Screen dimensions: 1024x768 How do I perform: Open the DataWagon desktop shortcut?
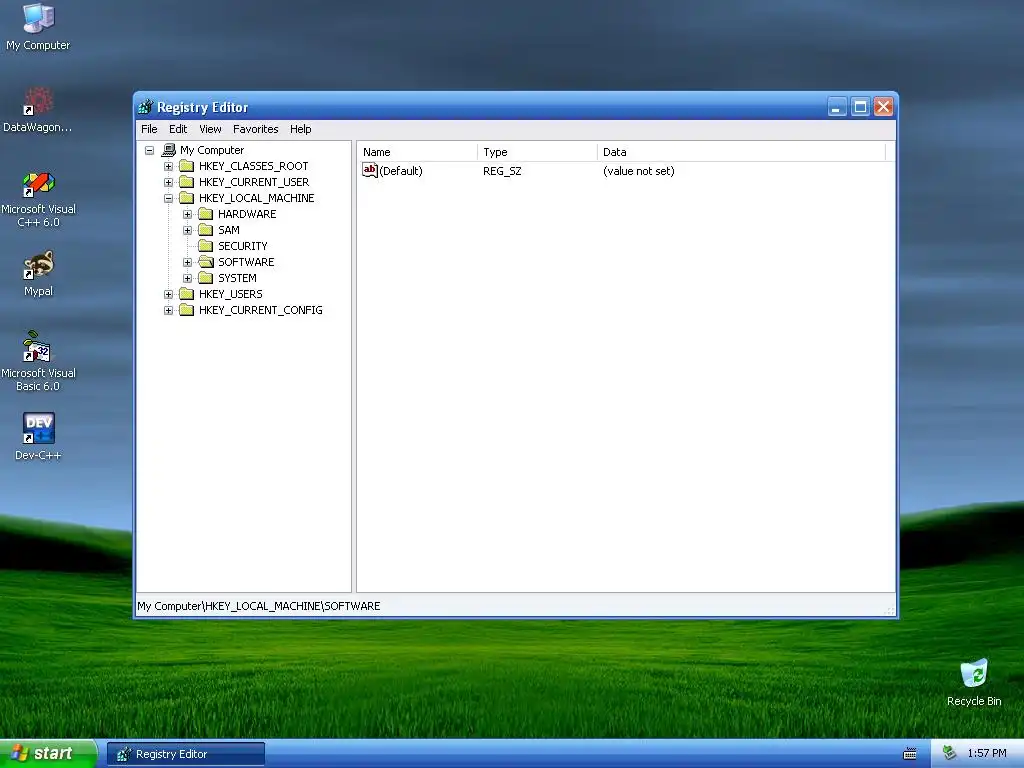pyautogui.click(x=38, y=110)
